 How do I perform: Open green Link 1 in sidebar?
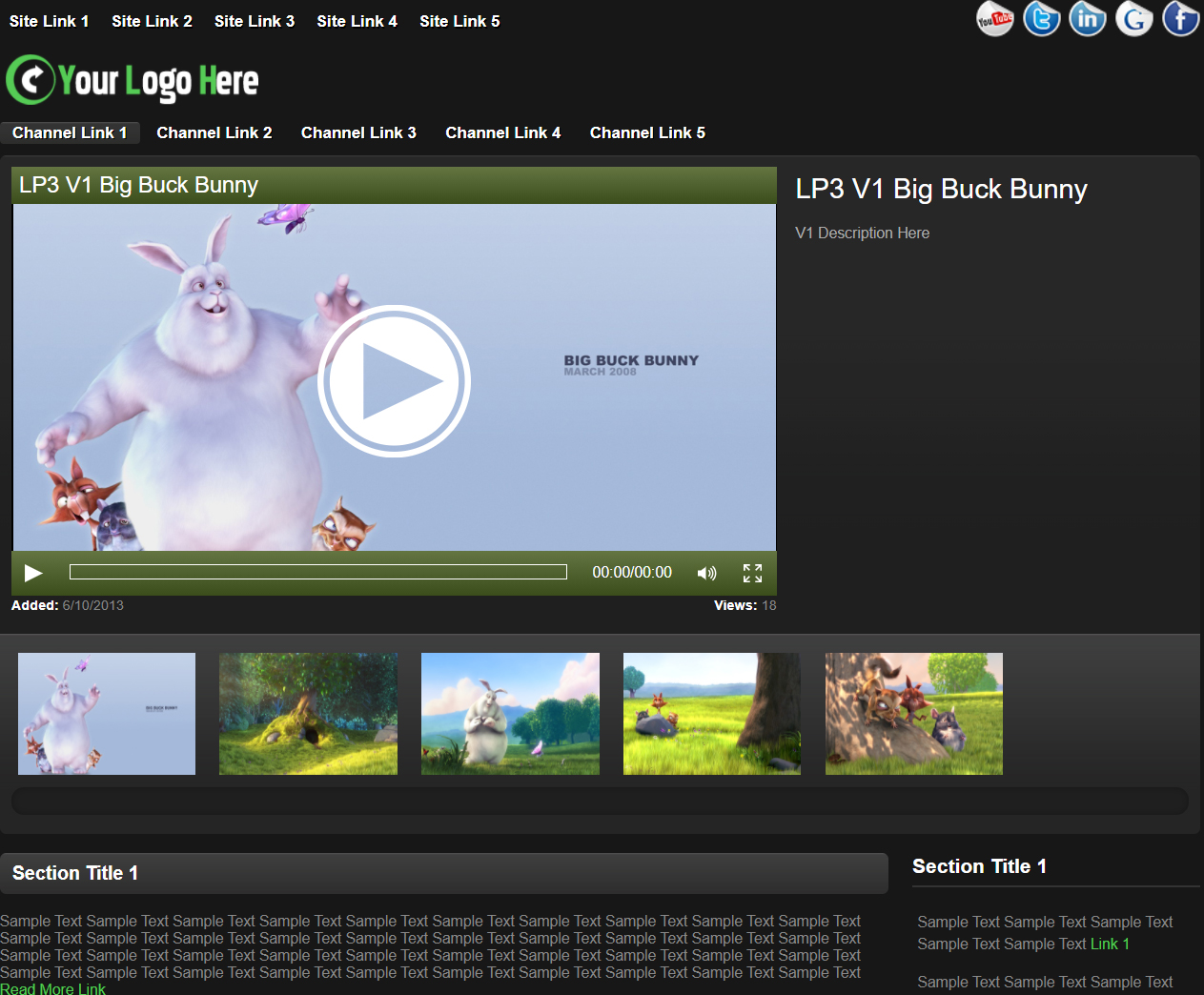1110,944
